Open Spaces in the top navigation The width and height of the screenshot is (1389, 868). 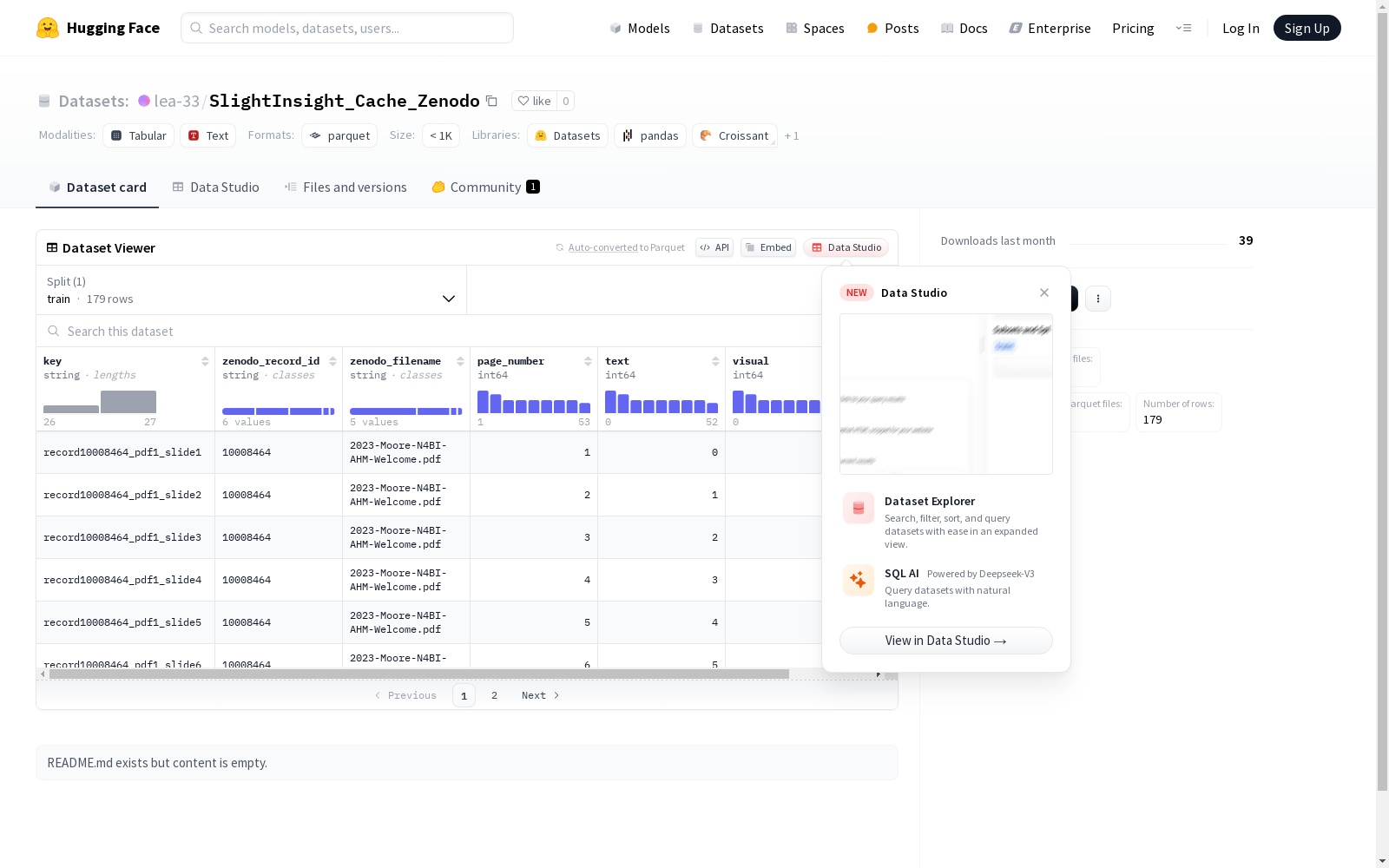click(x=815, y=28)
